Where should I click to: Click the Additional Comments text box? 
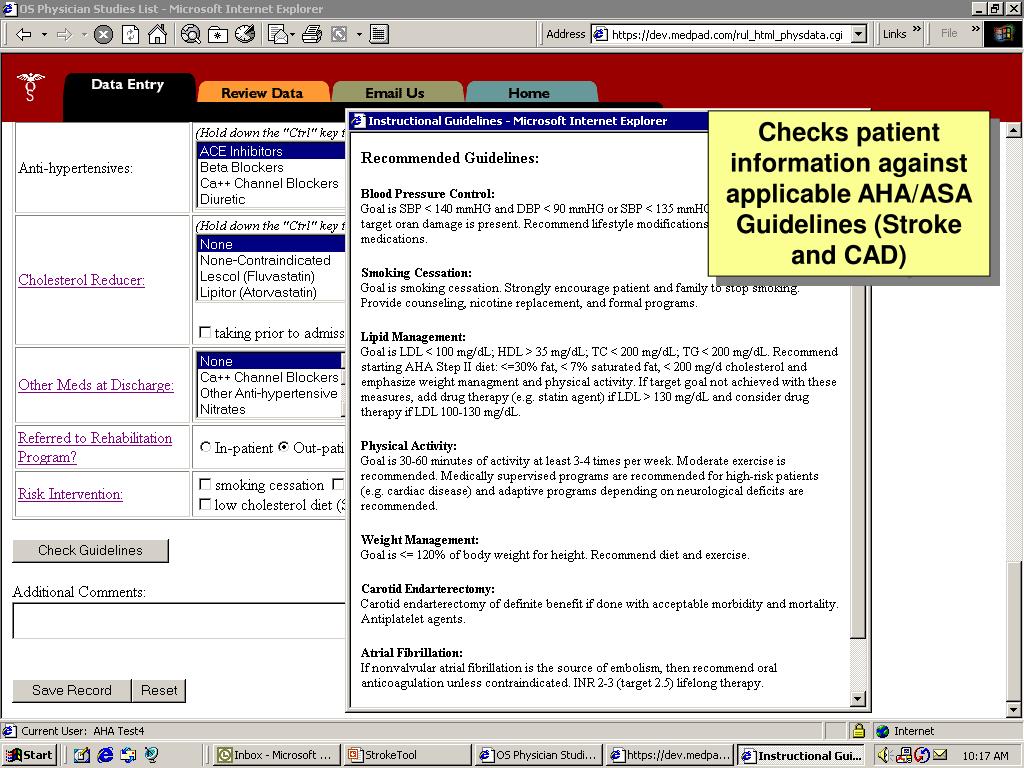click(179, 620)
